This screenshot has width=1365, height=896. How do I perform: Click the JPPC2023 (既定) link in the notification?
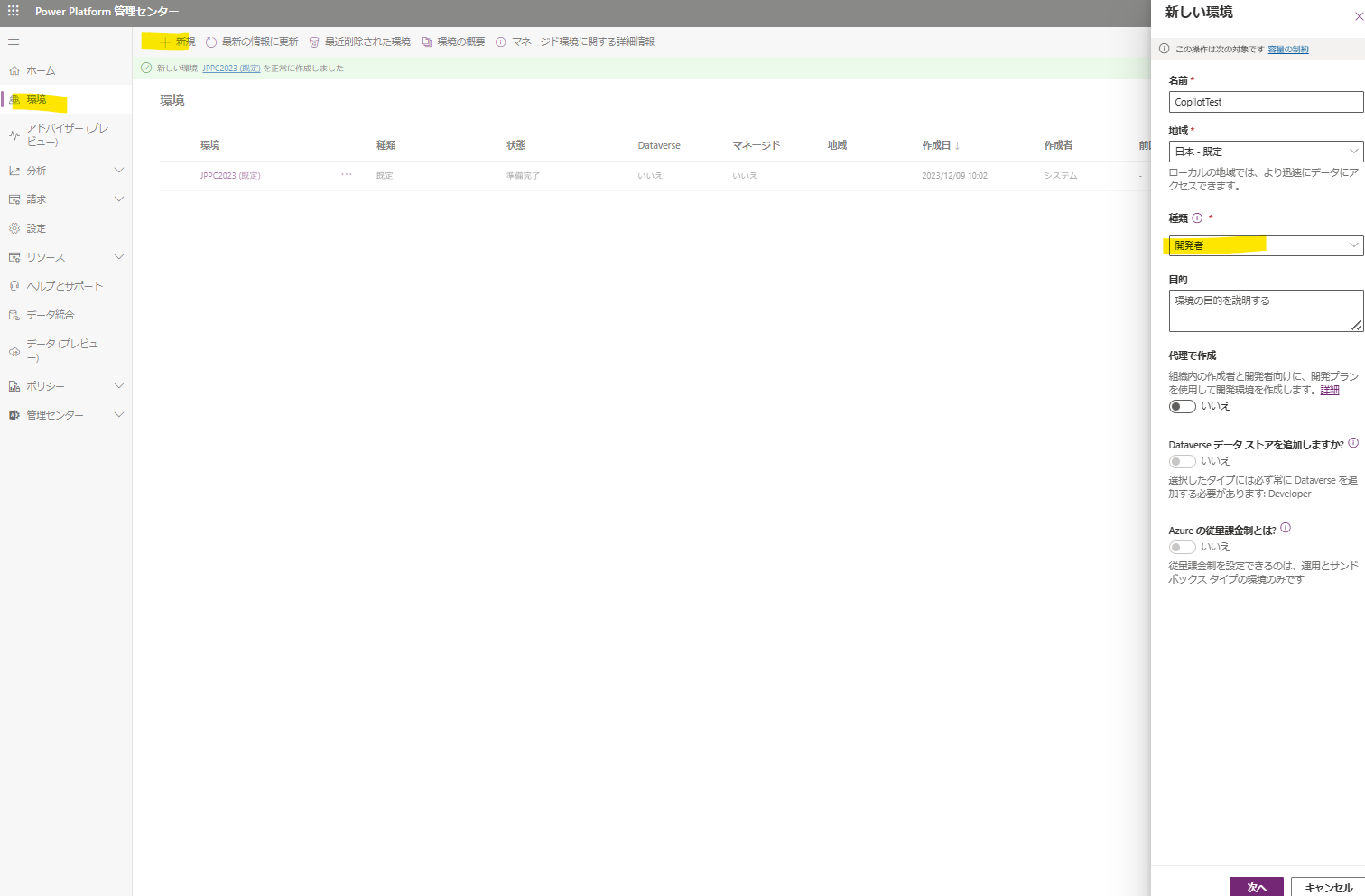click(231, 69)
